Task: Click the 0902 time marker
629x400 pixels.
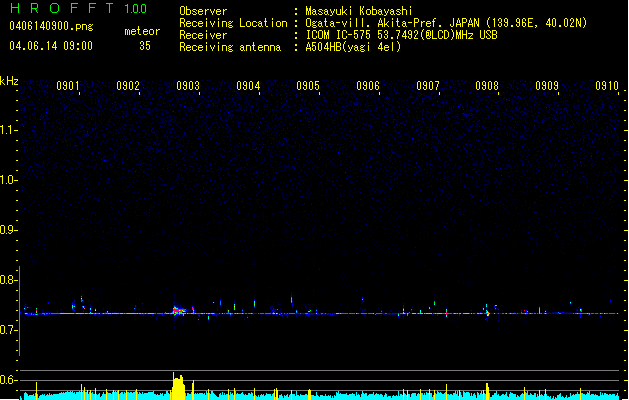Action: [128, 86]
